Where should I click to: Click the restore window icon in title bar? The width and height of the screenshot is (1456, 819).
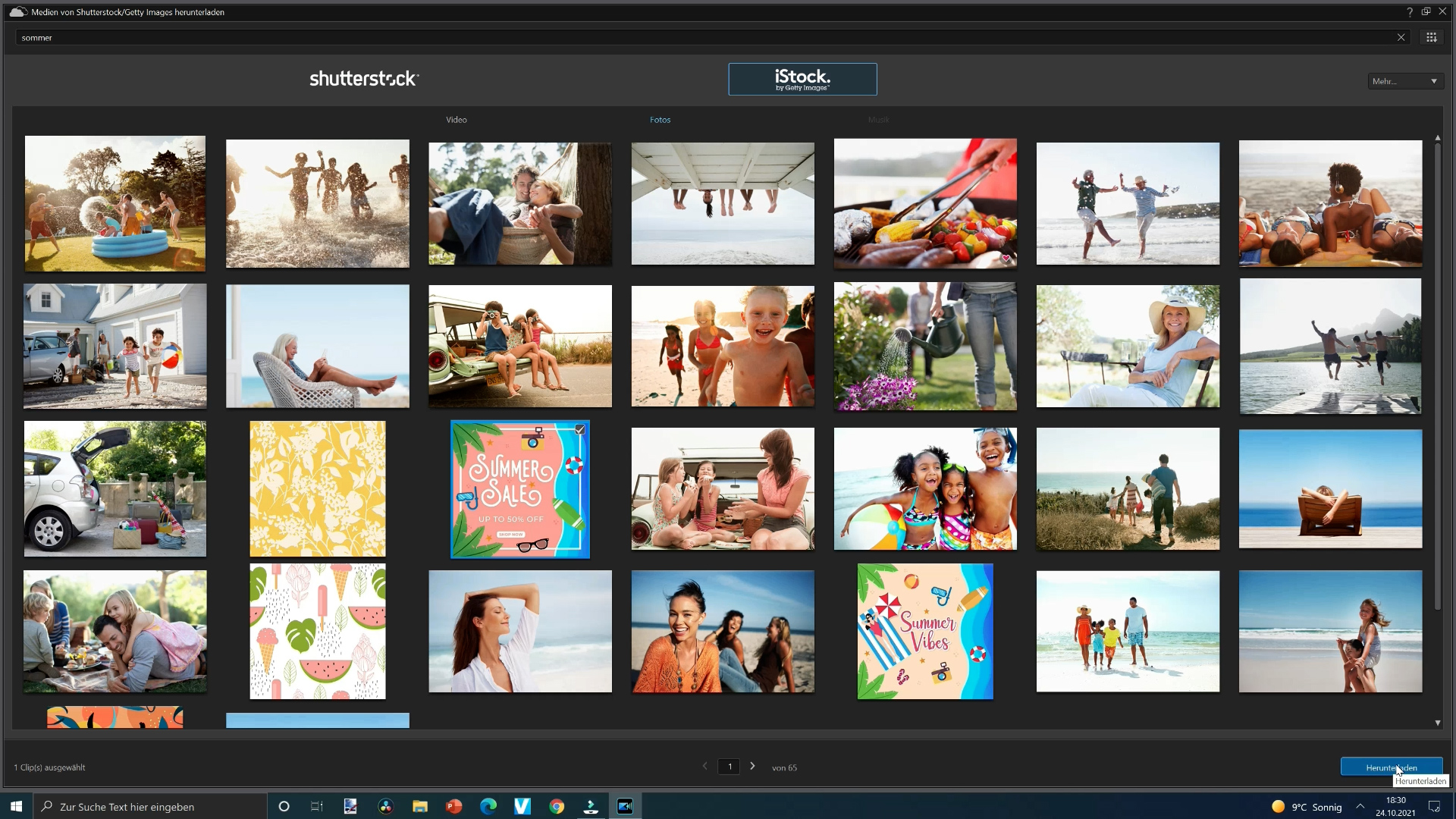1426,12
